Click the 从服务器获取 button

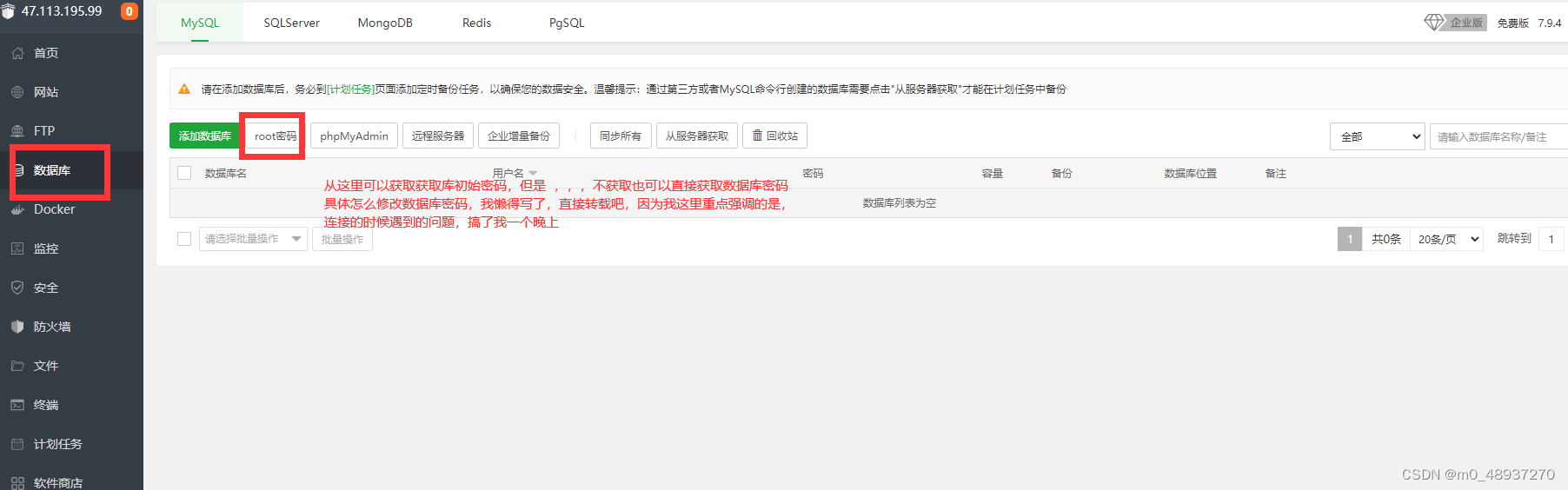click(x=697, y=136)
